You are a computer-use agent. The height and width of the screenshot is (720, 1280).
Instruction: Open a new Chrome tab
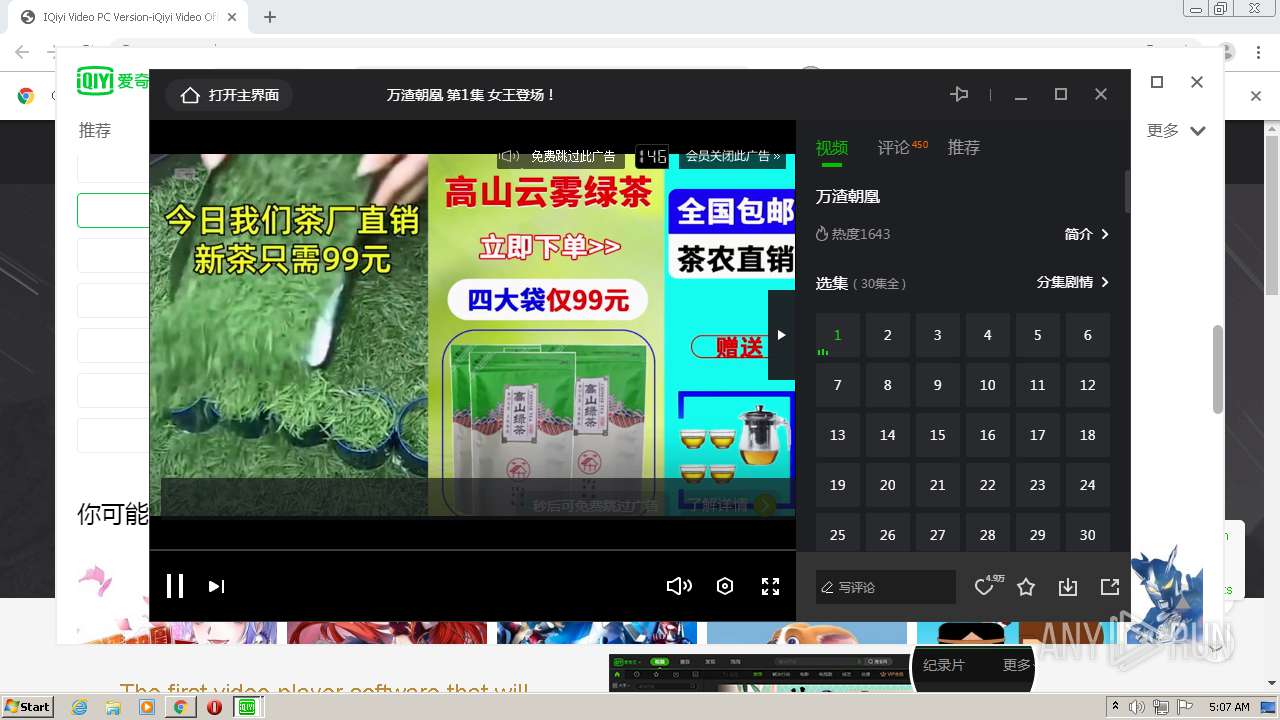[x=270, y=17]
